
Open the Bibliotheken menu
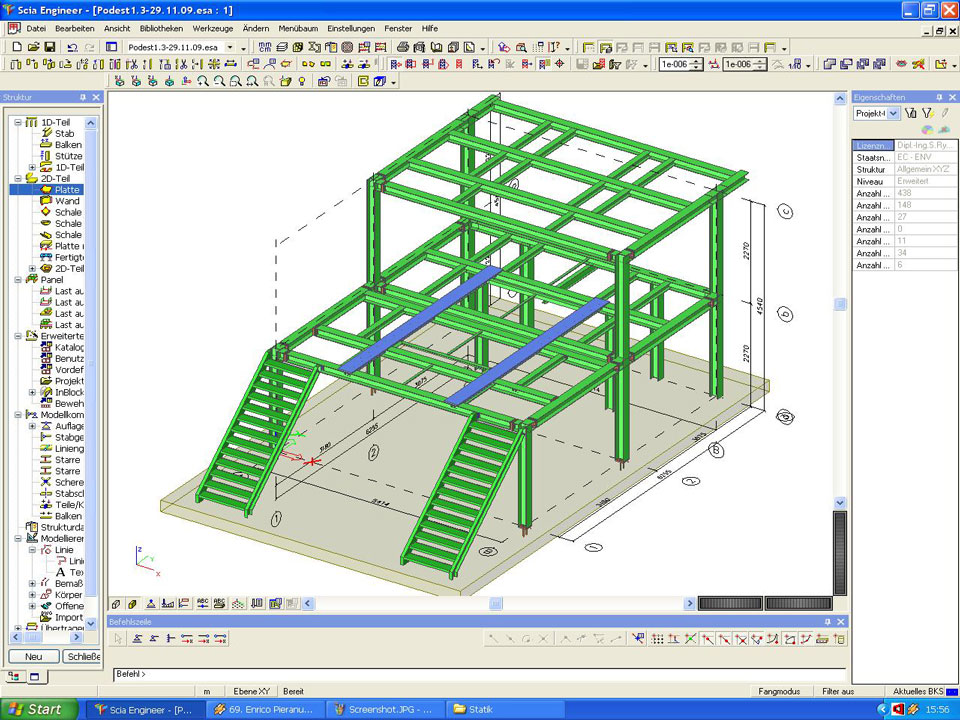pos(161,29)
